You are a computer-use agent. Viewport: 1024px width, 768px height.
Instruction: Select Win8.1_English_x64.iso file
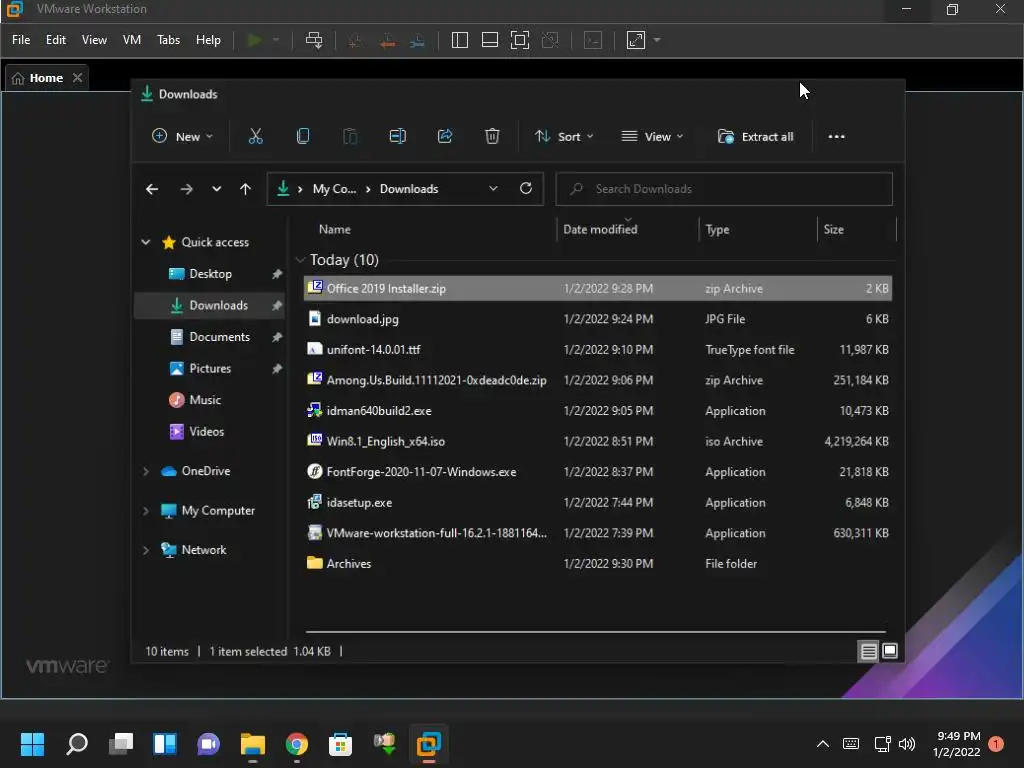598,441
